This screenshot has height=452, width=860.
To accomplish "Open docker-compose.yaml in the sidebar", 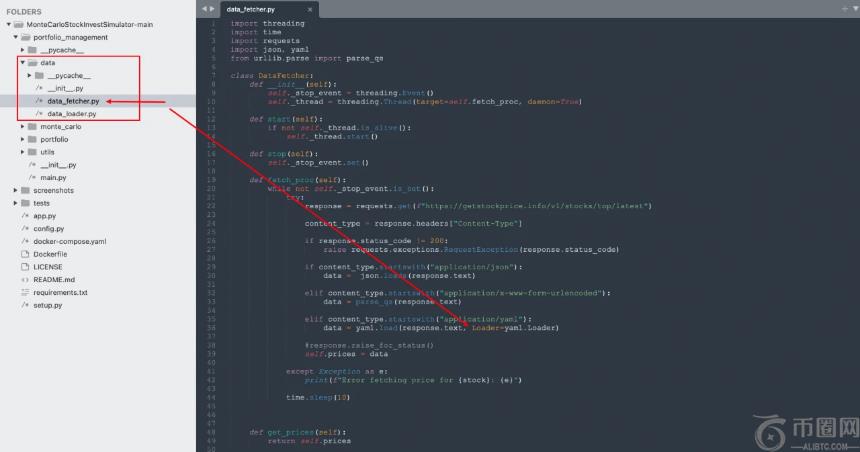I will (69, 241).
